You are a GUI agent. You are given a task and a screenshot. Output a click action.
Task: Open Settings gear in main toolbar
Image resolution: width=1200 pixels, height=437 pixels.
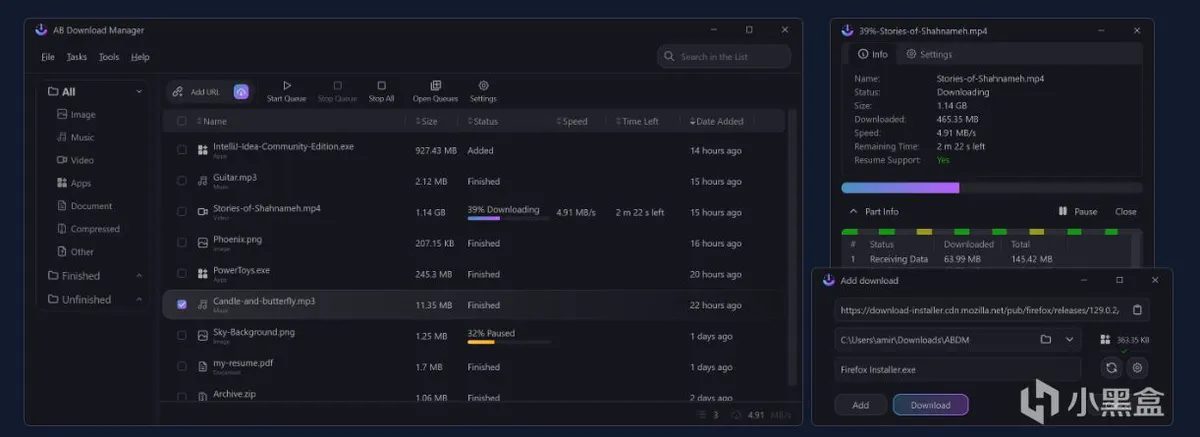point(483,86)
